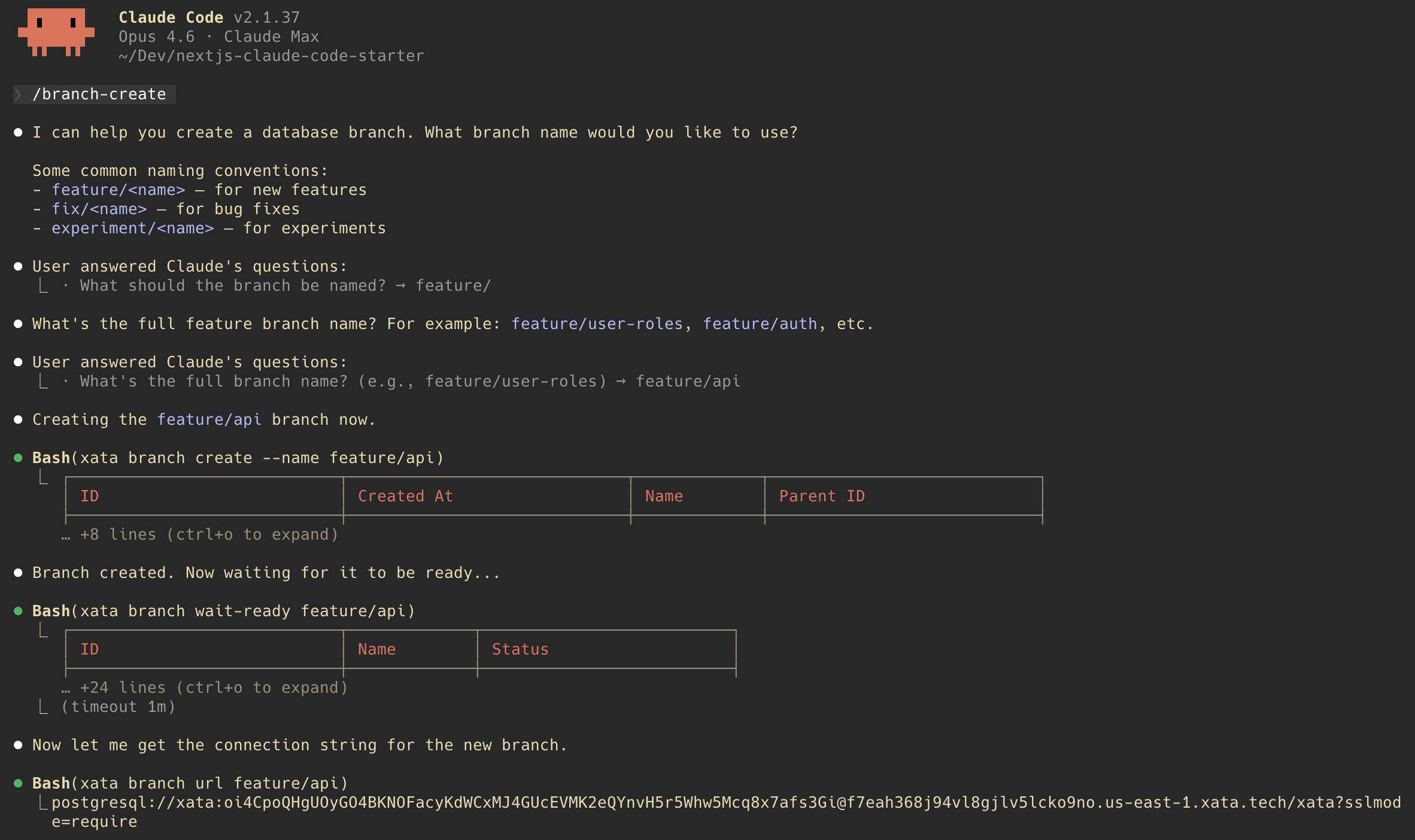Click the 'Parent ID' table column header
This screenshot has height=840, width=1415.
coord(822,497)
